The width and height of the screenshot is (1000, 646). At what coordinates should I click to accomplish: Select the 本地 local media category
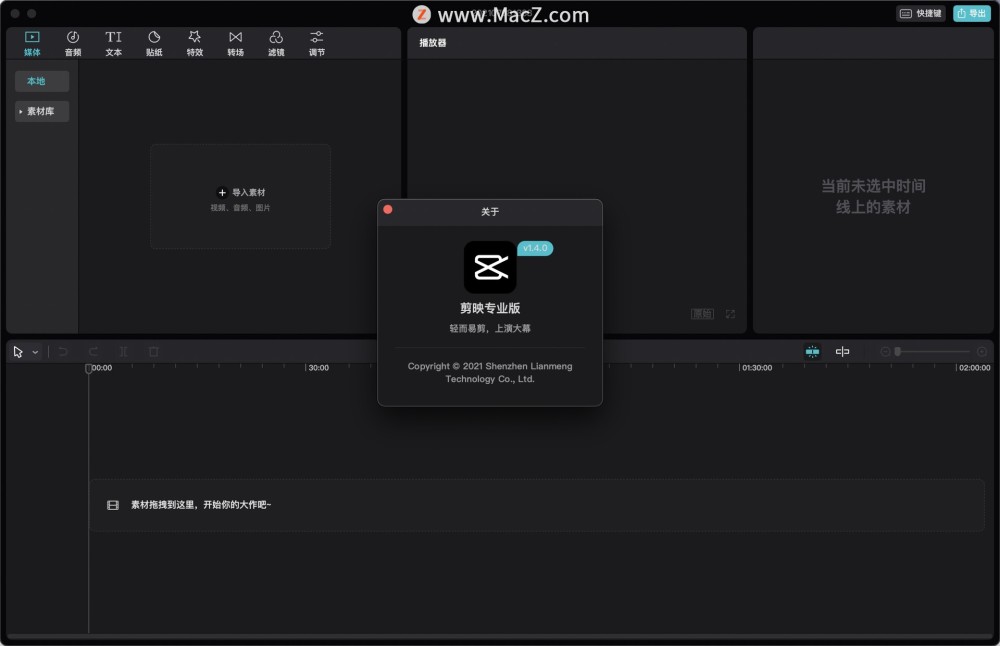pos(42,81)
